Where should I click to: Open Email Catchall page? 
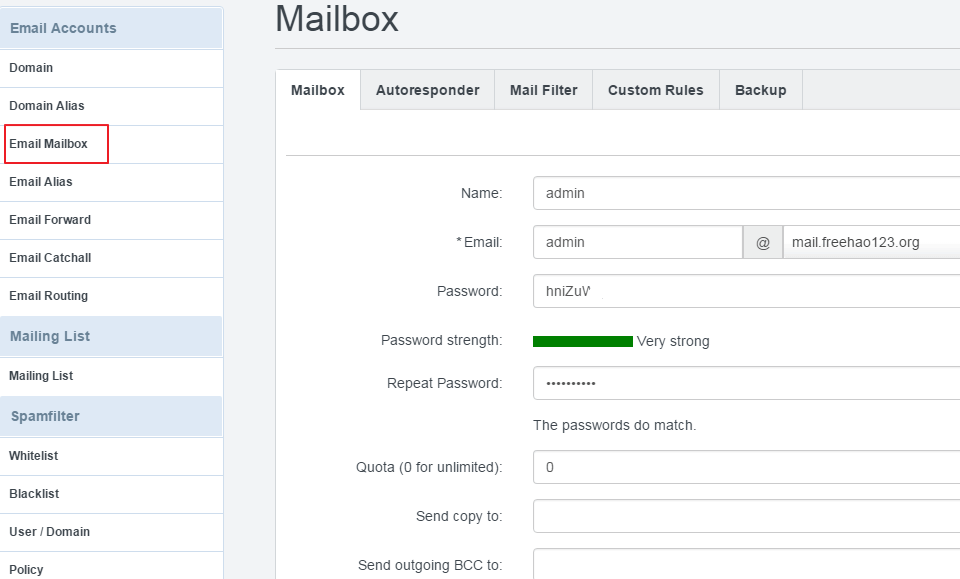tap(111, 258)
